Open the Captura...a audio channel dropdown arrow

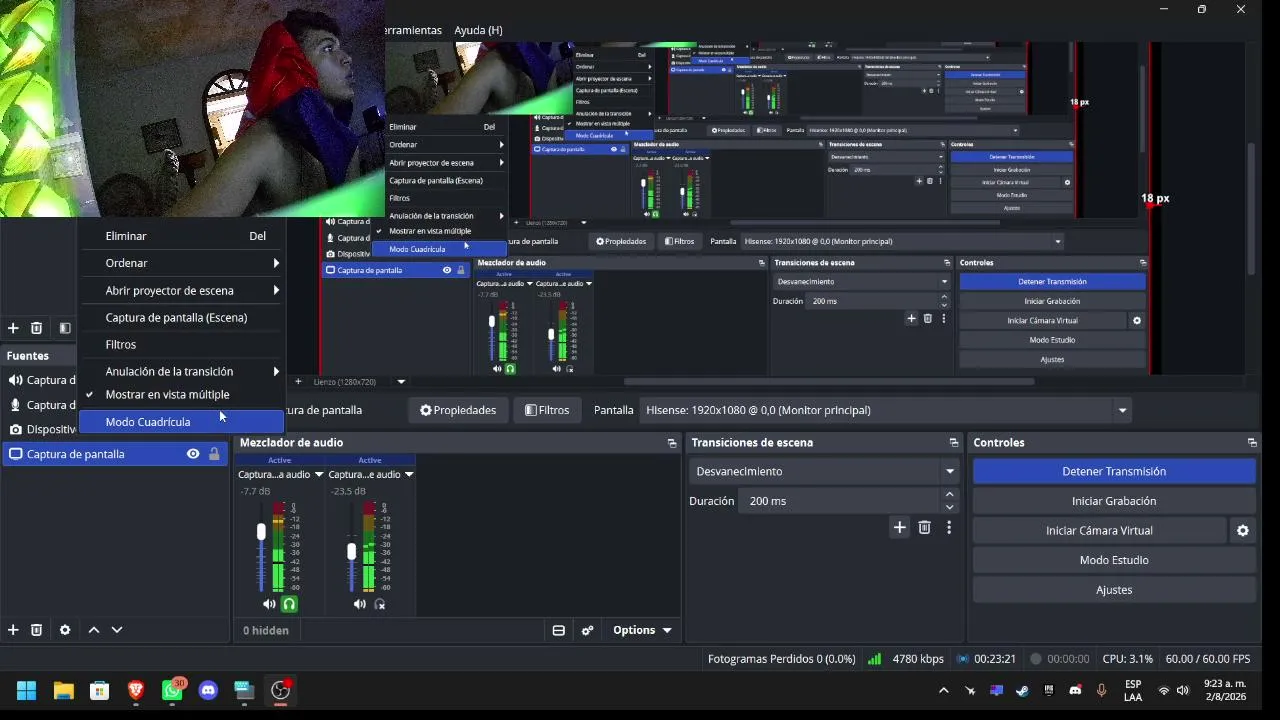click(x=319, y=475)
